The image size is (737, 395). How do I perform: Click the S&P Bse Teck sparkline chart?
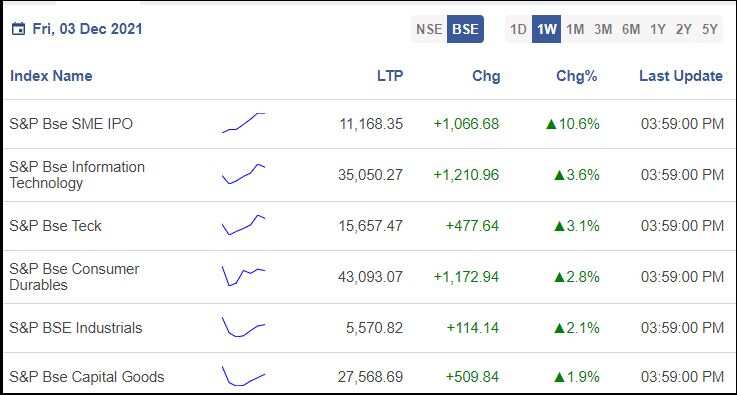click(243, 225)
